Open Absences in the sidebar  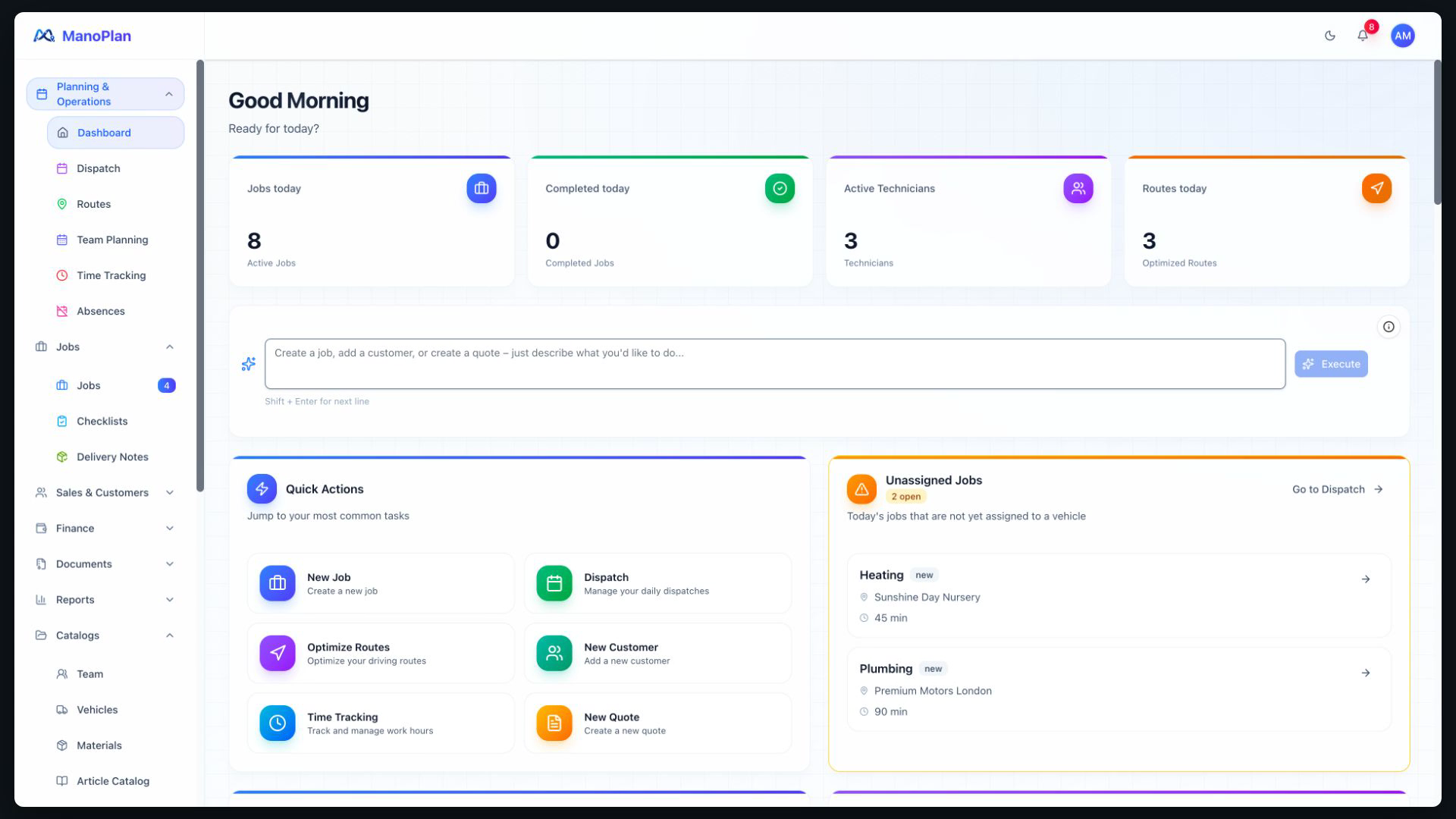[115, 311]
